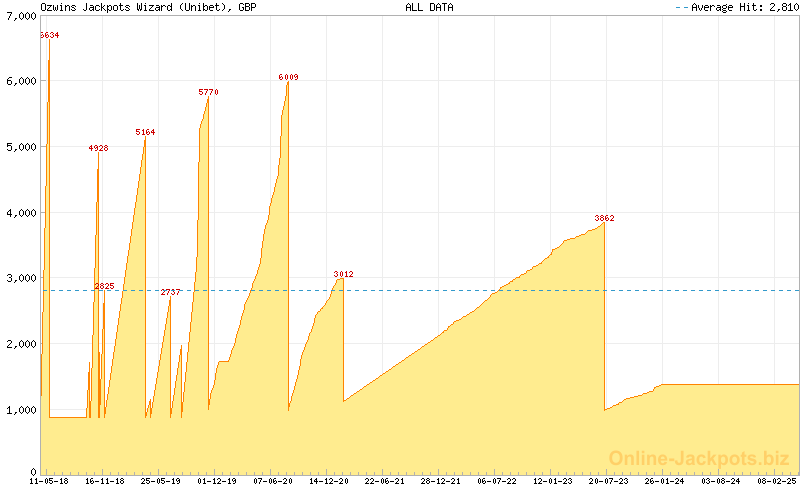Select the 6634 peak label
This screenshot has height=490, width=800.
[49, 35]
